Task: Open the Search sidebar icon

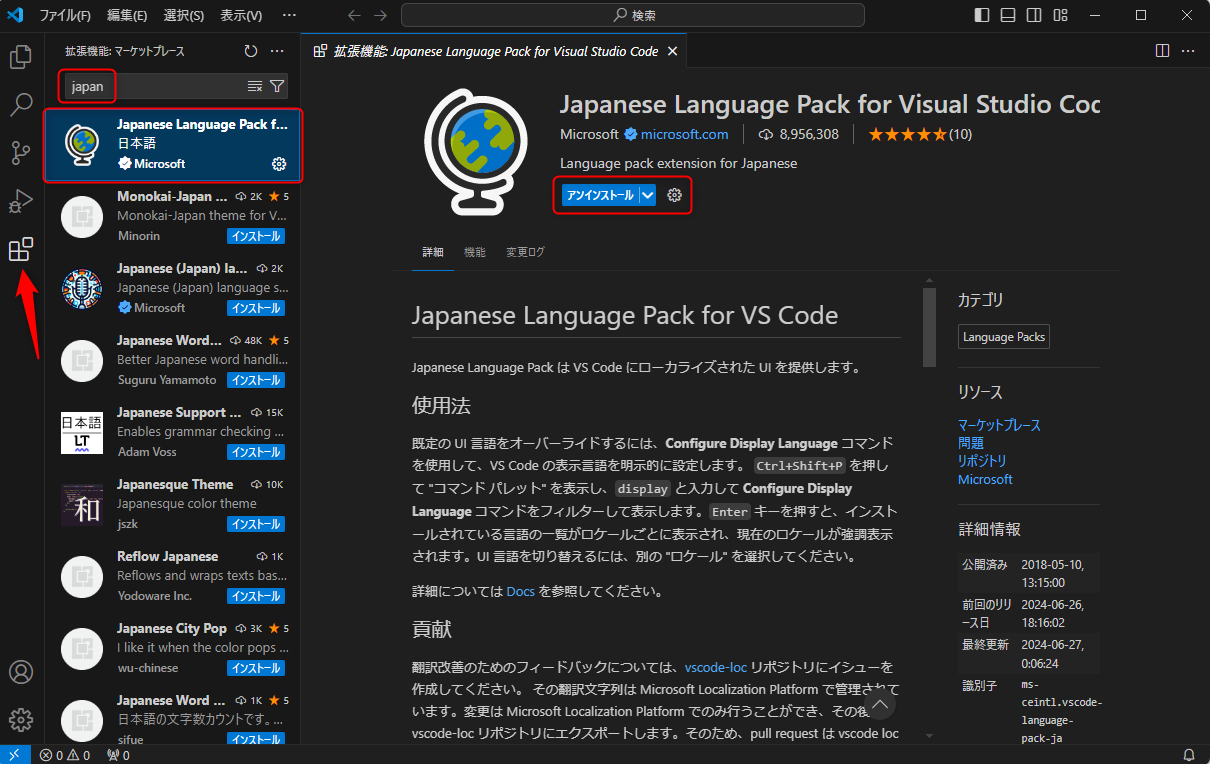Action: click(x=21, y=105)
